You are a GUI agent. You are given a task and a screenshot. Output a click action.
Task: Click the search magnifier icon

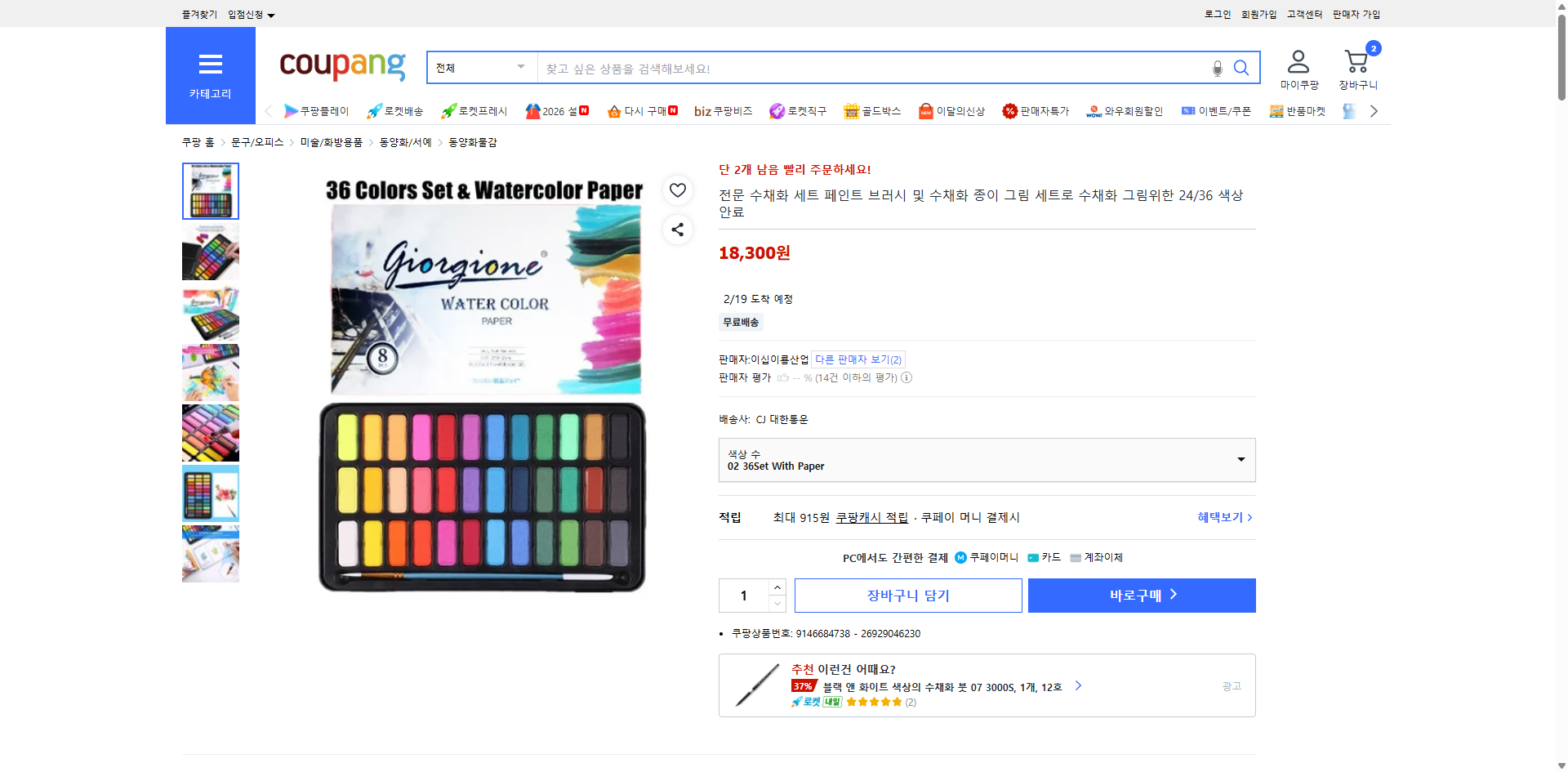click(x=1241, y=68)
